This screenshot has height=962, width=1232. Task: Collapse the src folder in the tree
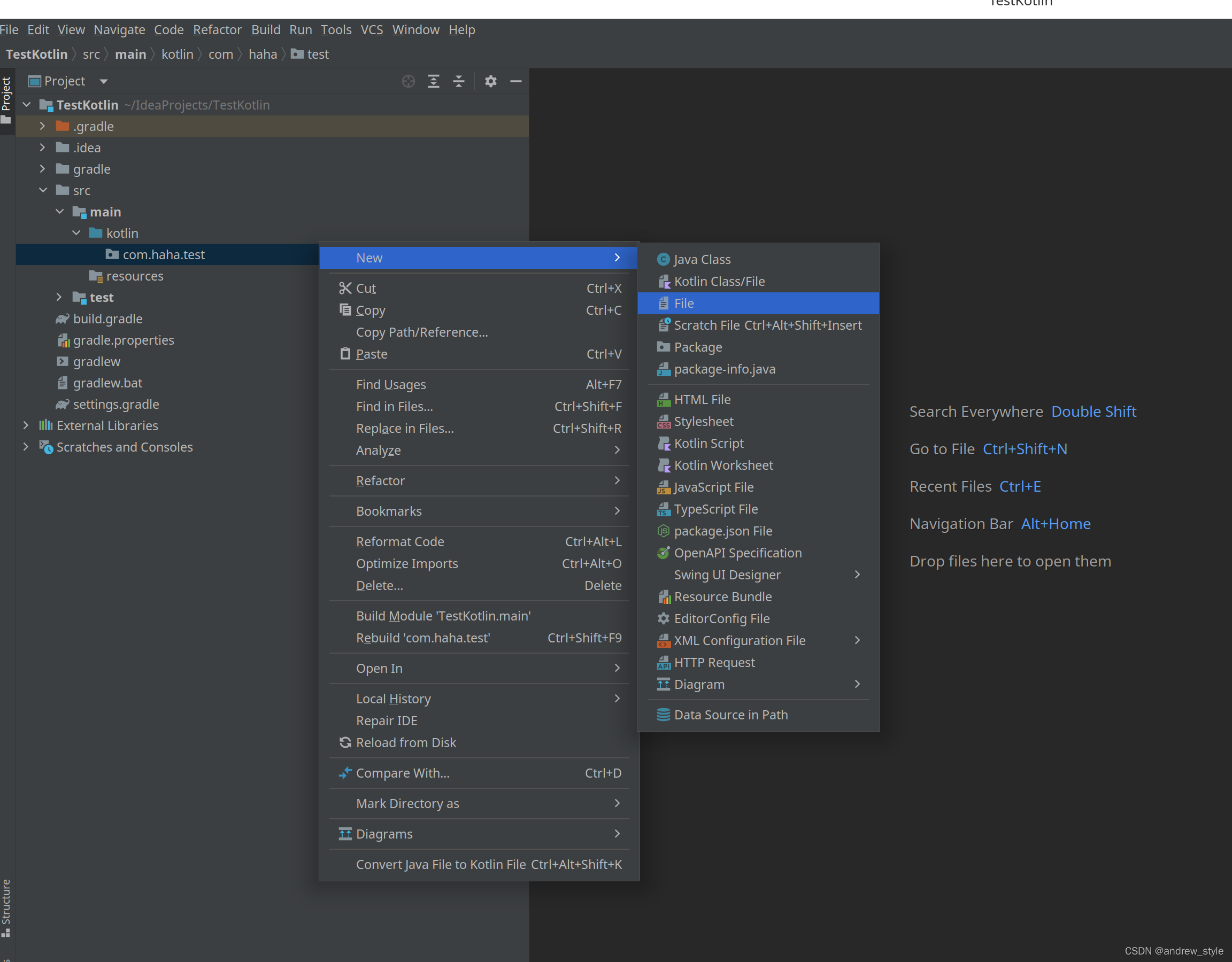[43, 191]
